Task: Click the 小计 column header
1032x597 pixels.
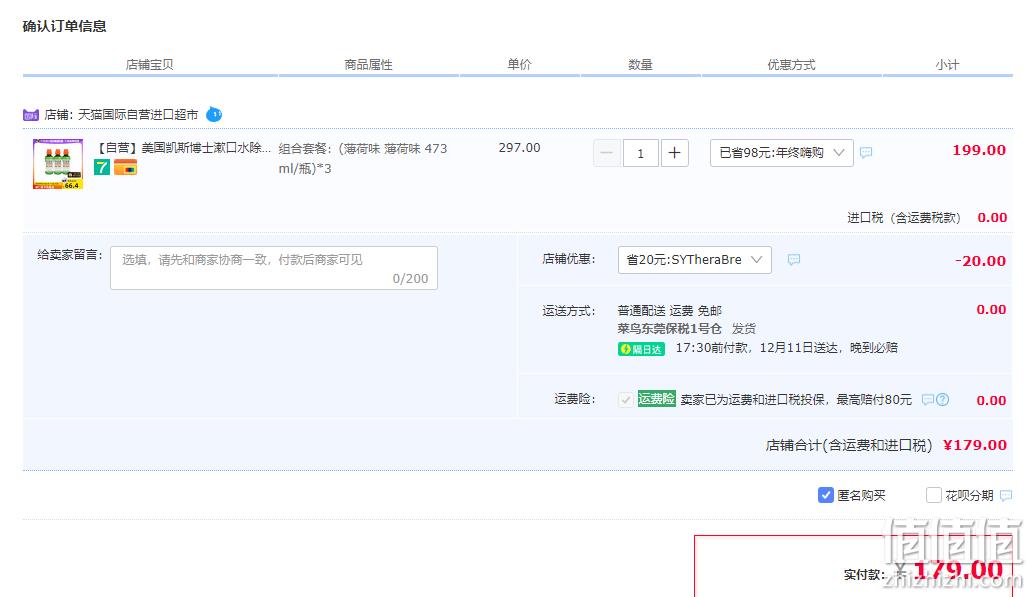Action: coord(947,65)
